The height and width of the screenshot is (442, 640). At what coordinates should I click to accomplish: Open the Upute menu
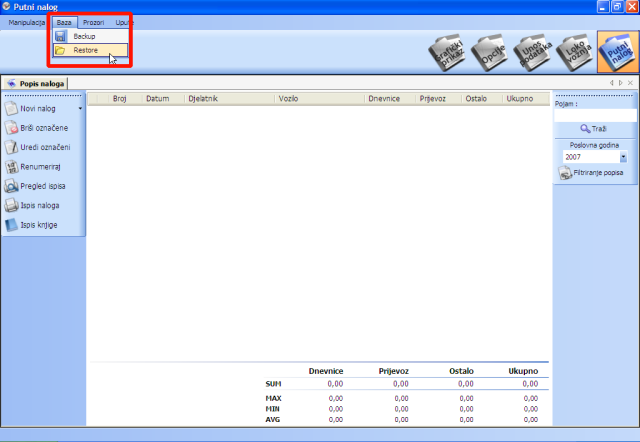click(x=124, y=22)
